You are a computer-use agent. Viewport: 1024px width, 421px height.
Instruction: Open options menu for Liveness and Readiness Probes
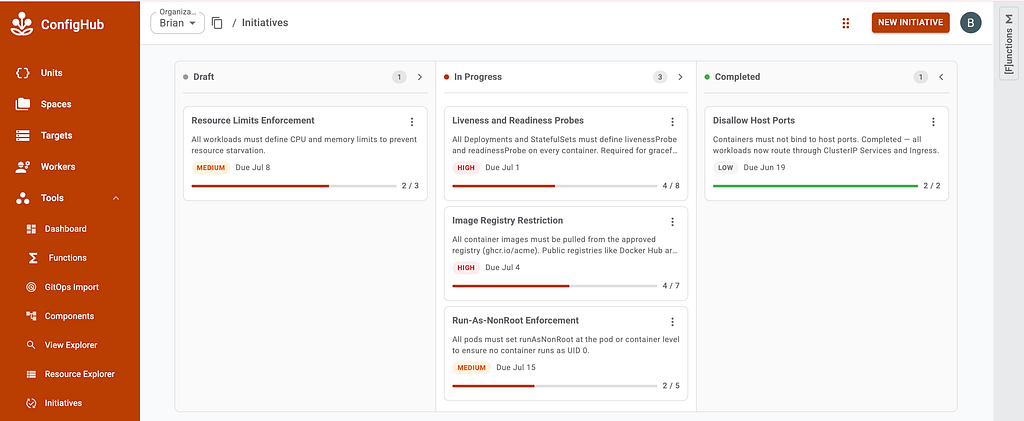tap(672, 122)
